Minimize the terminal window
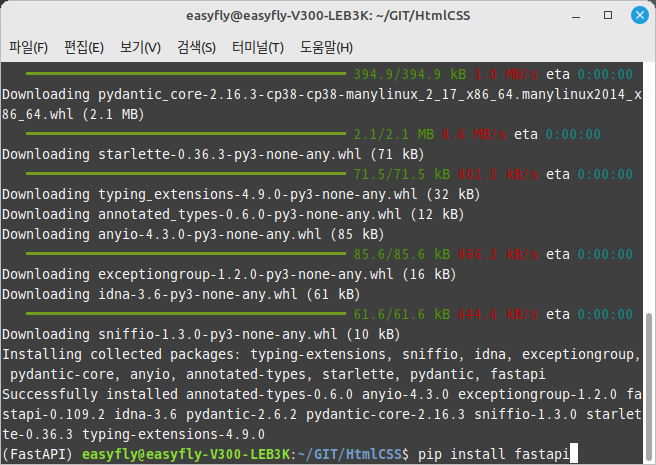Screen dimensions: 656x465 576,16
